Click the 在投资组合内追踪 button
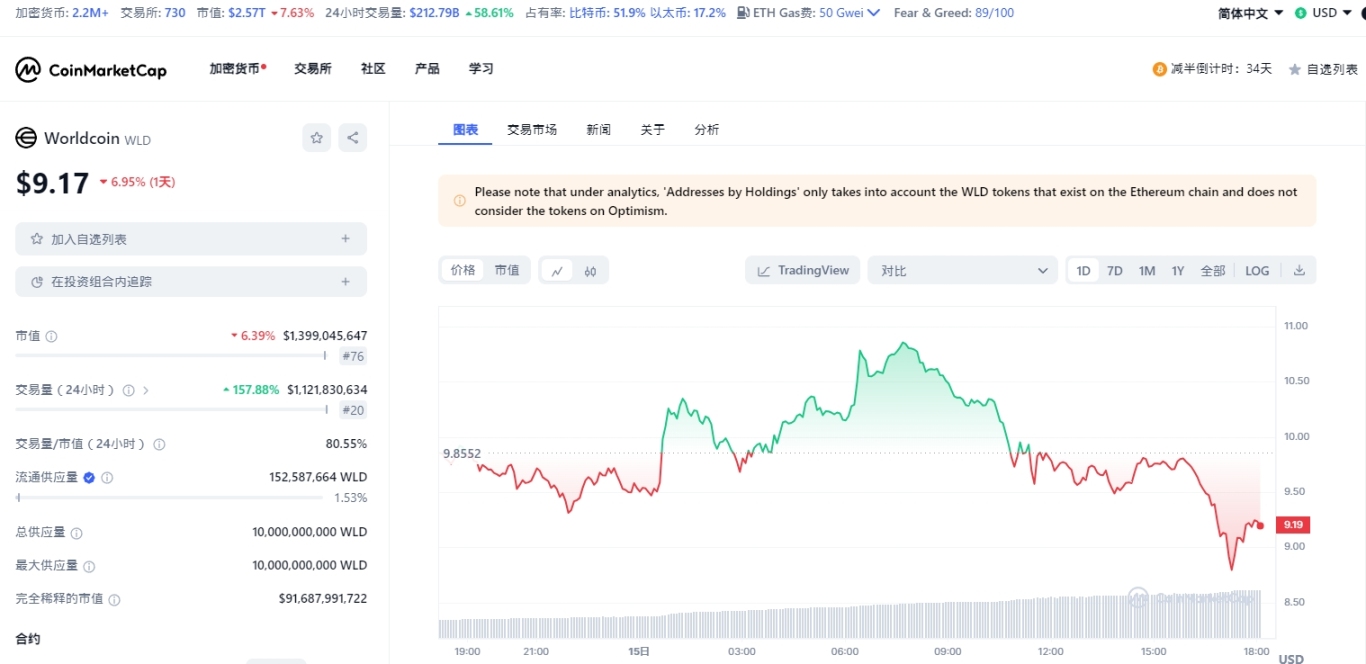 [x=191, y=282]
